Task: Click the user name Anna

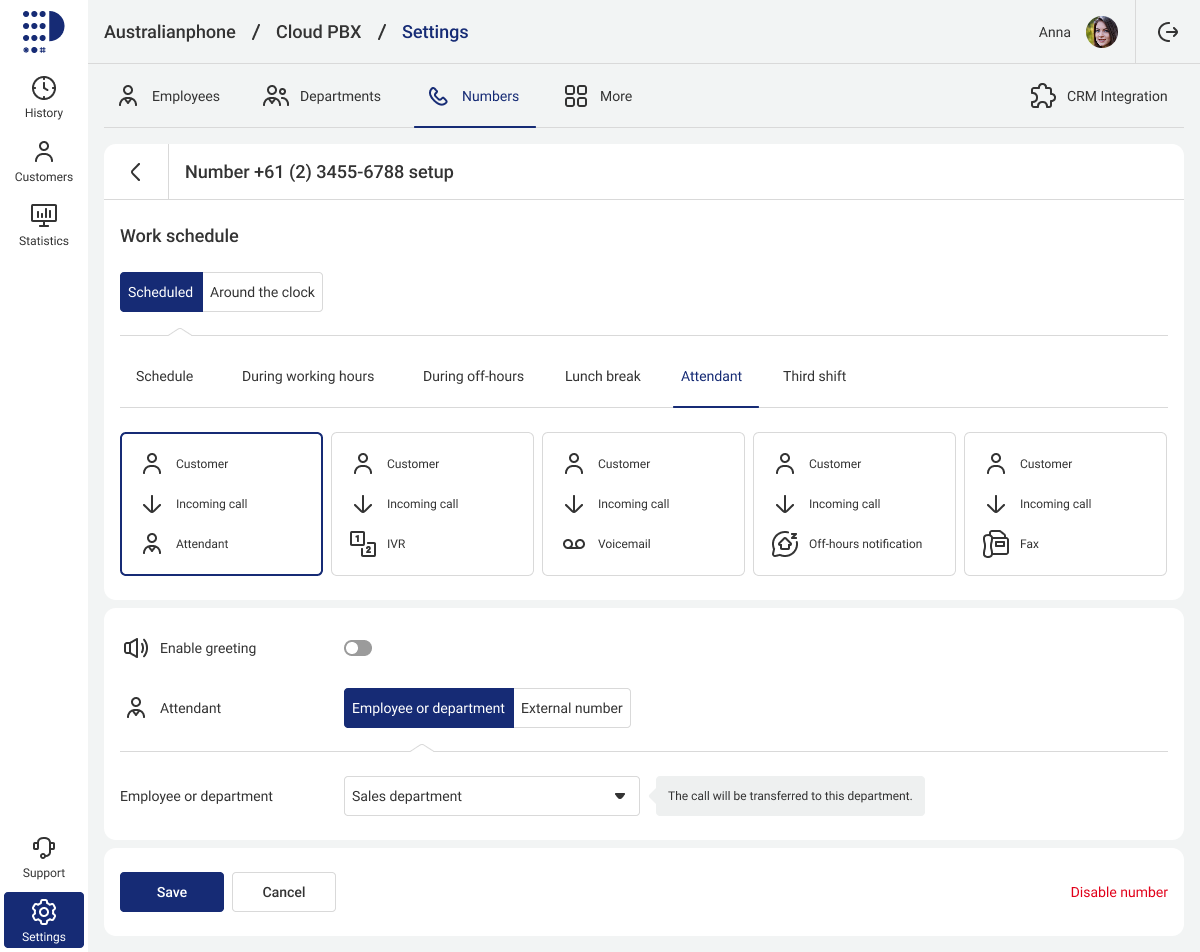Action: (x=1055, y=32)
